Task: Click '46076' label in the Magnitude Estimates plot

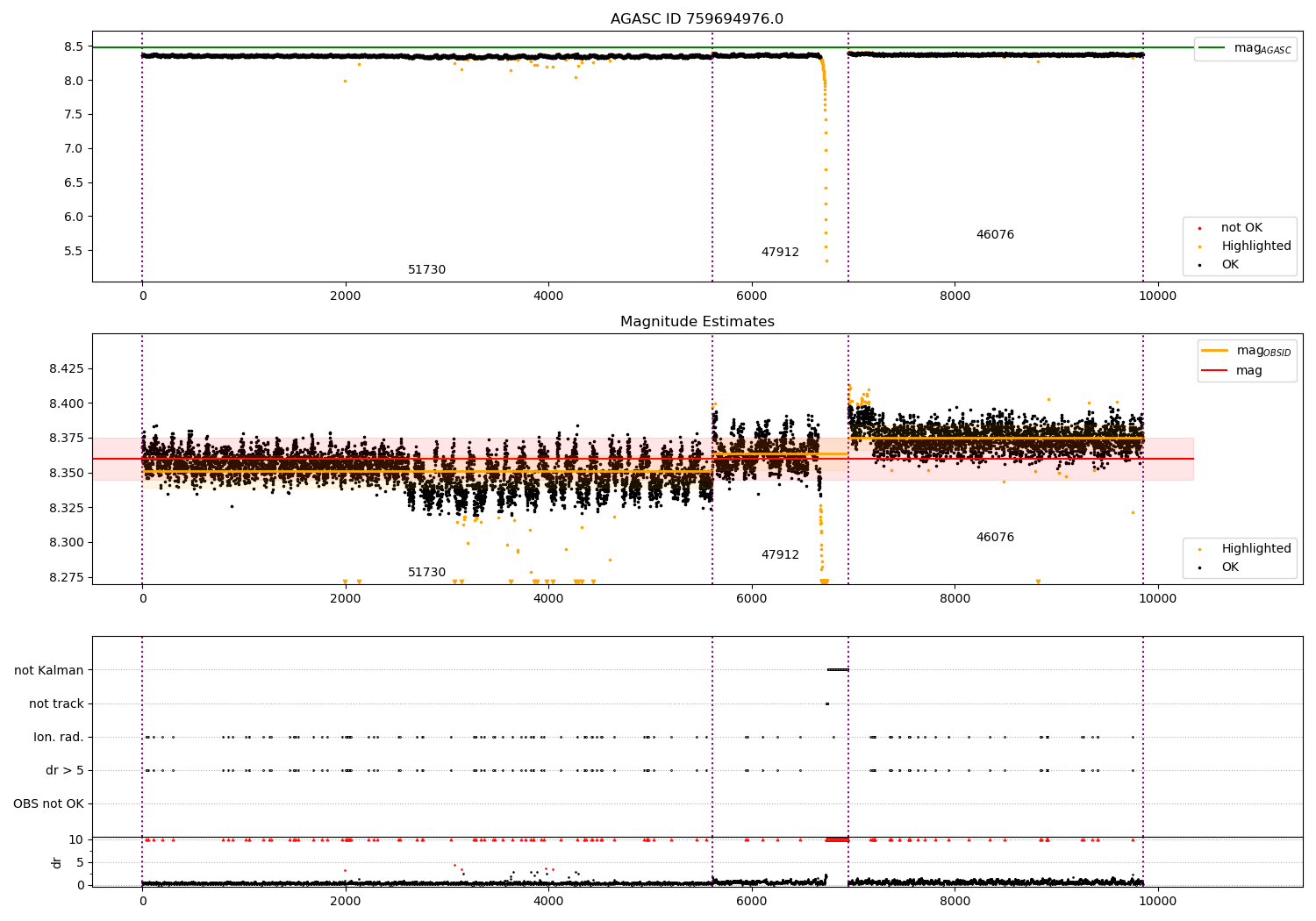Action: click(995, 538)
